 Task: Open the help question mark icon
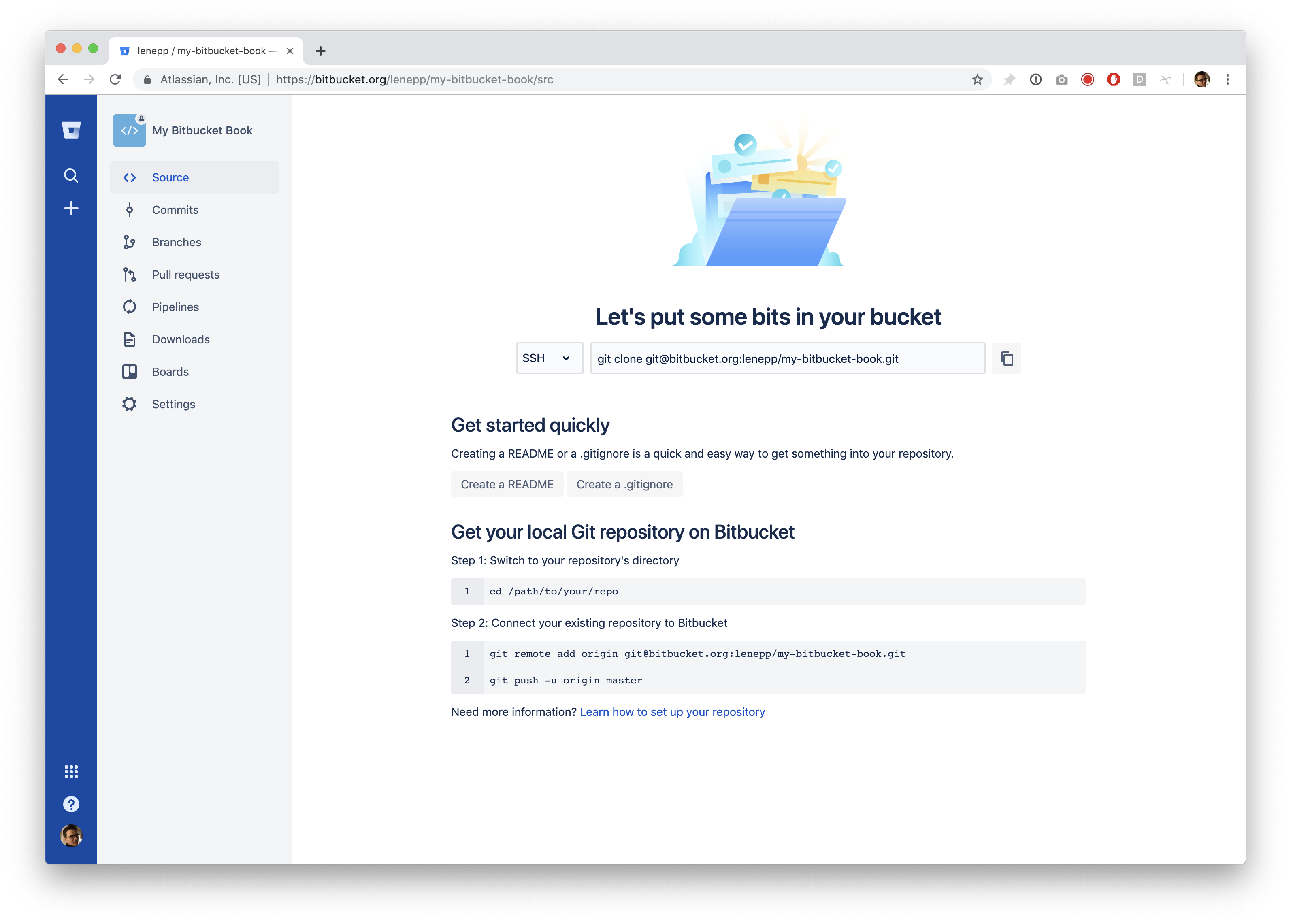pyautogui.click(x=71, y=804)
